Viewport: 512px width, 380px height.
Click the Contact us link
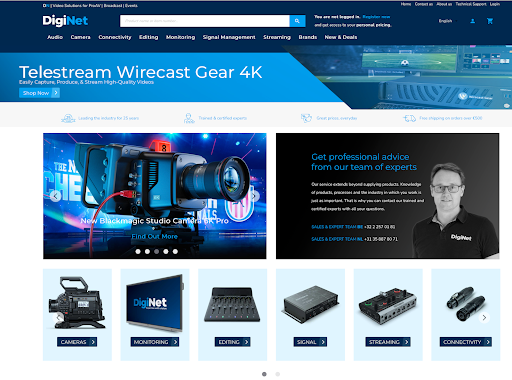(x=424, y=4)
